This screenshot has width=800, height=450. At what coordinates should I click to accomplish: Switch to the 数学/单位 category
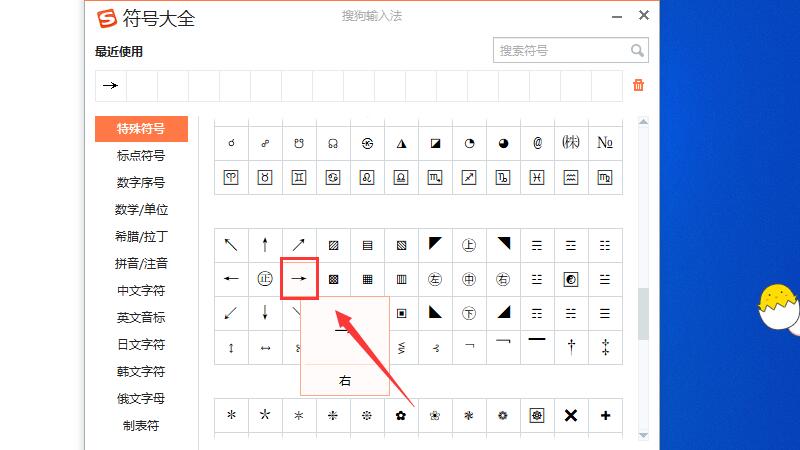pyautogui.click(x=141, y=210)
